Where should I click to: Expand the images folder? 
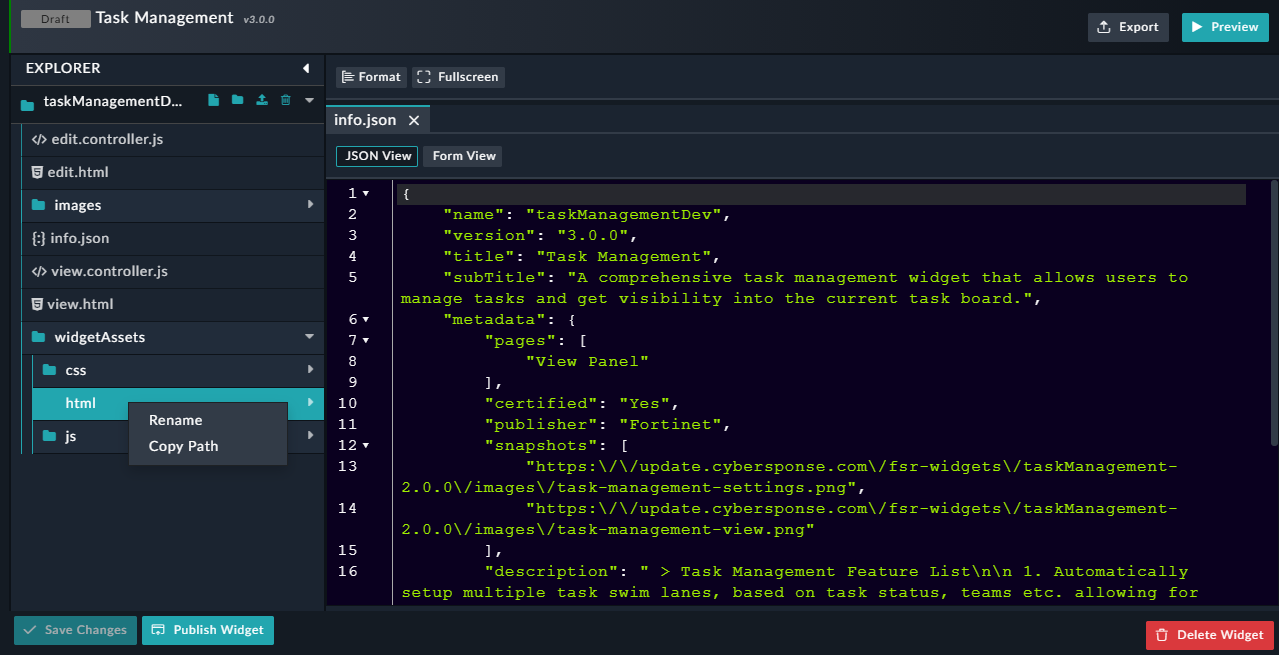(x=311, y=205)
